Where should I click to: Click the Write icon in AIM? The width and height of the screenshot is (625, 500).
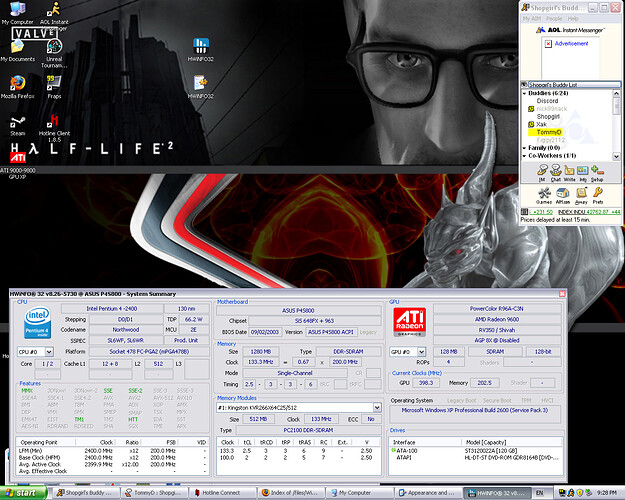pyautogui.click(x=569, y=173)
